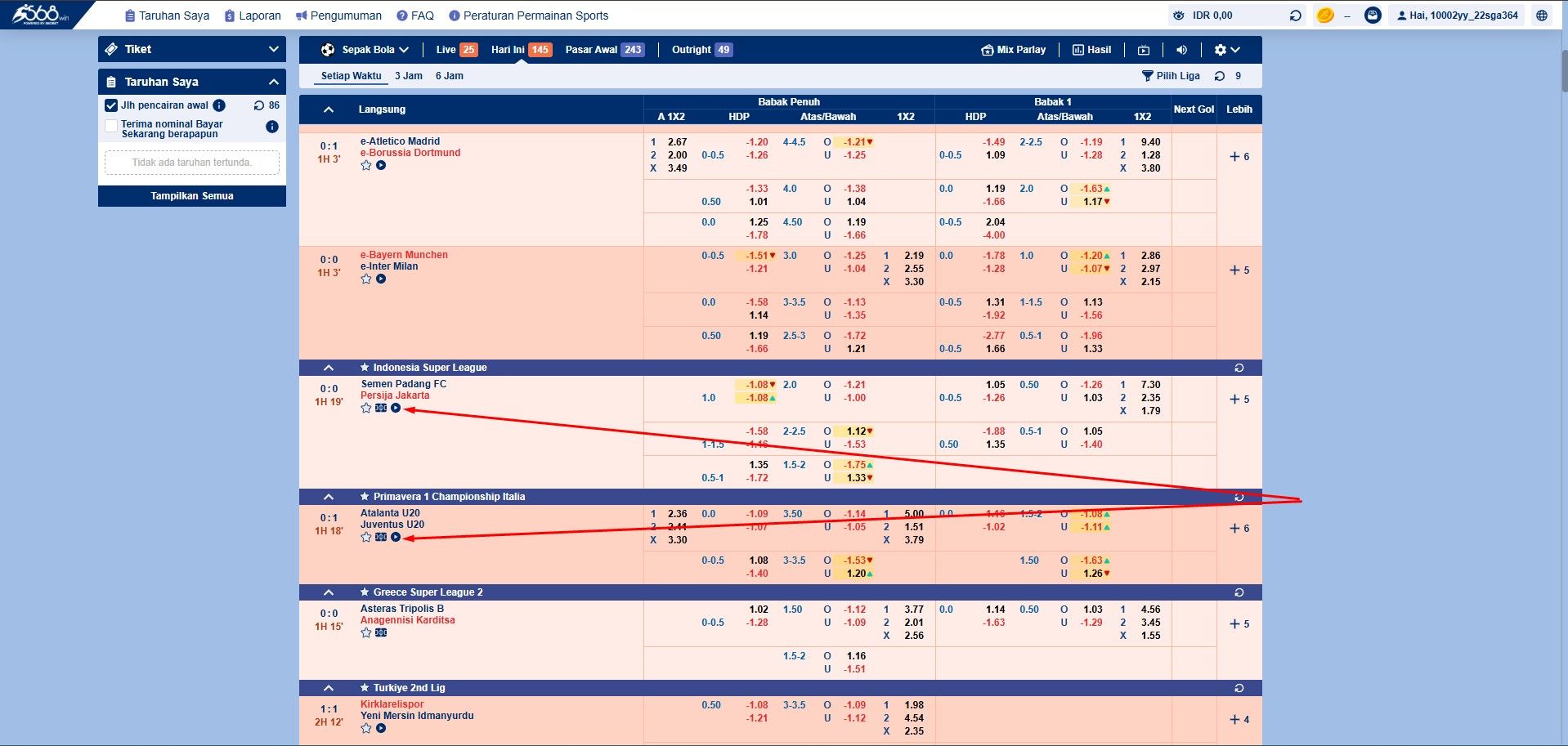Favorite the Primavera 1 Championship Italia star
Viewport: 1568px width, 746px height.
click(x=365, y=497)
